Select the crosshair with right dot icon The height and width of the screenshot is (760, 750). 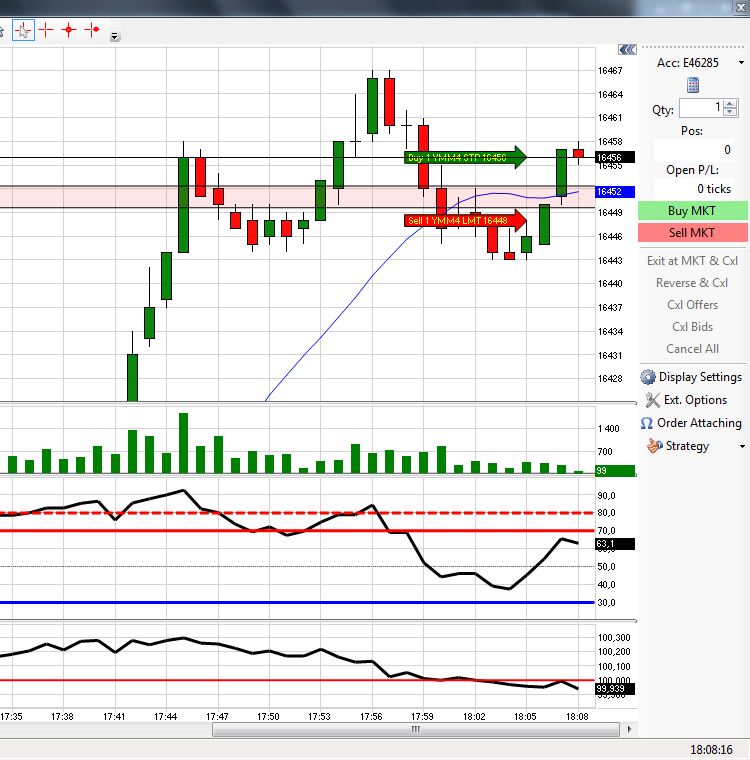click(x=92, y=30)
